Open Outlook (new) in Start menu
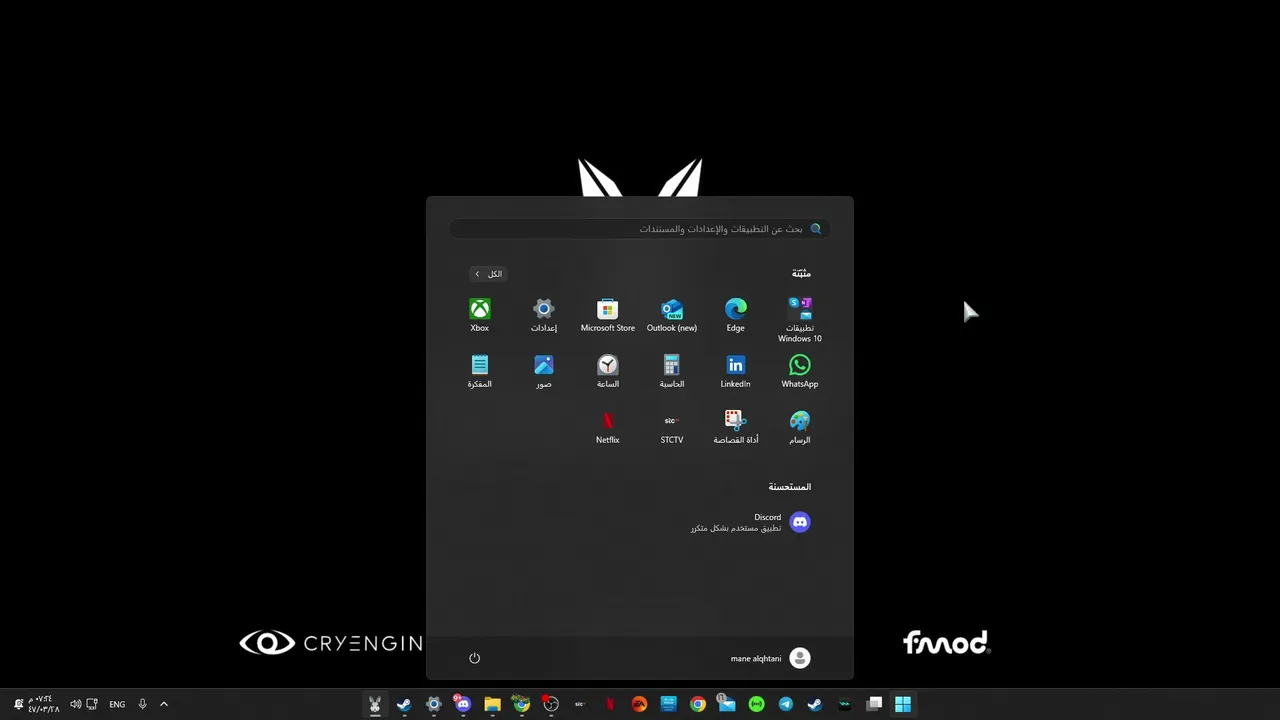1280x720 pixels. (672, 315)
